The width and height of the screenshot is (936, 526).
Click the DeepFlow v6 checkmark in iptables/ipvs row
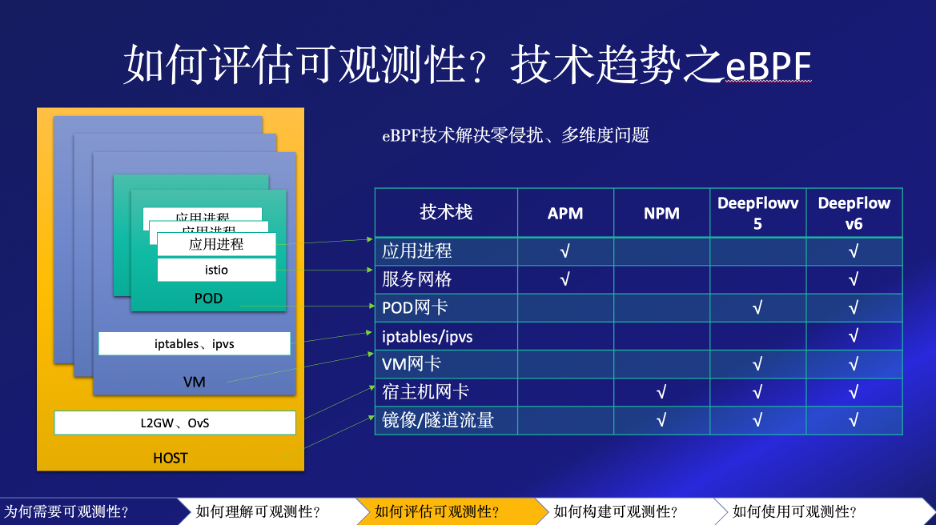tap(854, 336)
